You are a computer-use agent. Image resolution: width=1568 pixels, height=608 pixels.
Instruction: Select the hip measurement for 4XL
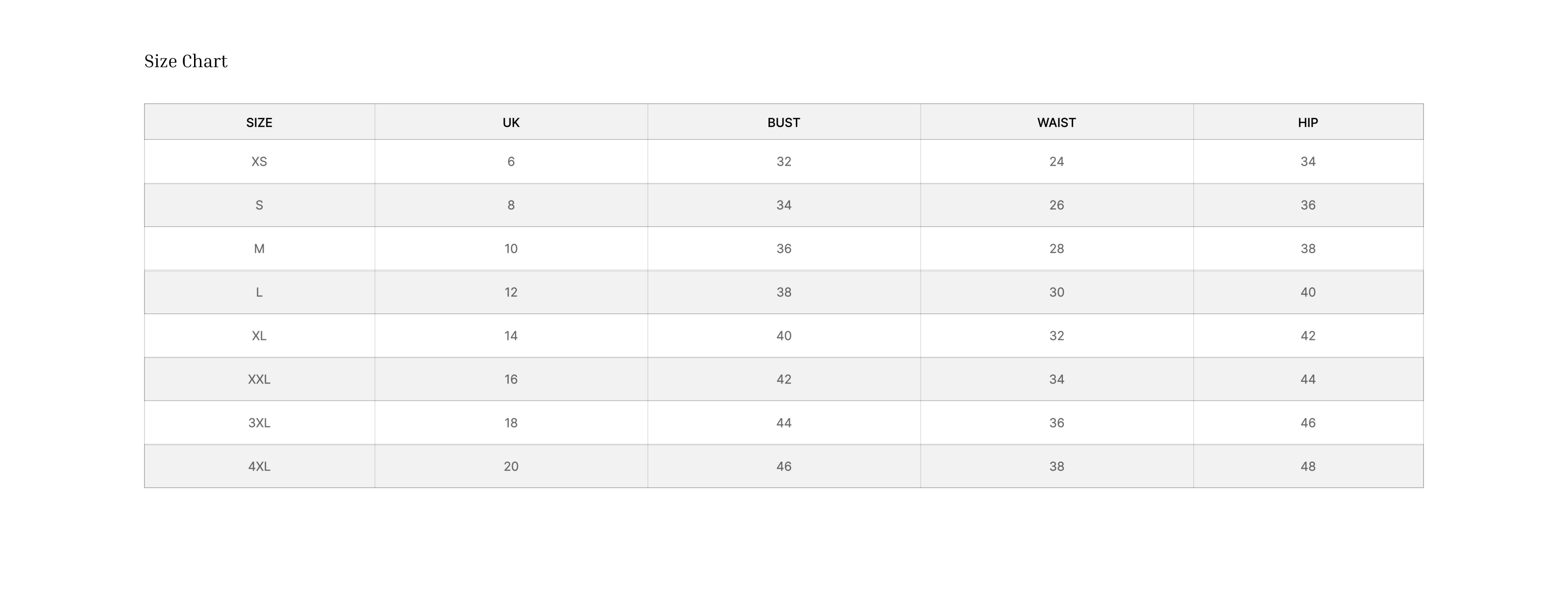pos(1307,466)
